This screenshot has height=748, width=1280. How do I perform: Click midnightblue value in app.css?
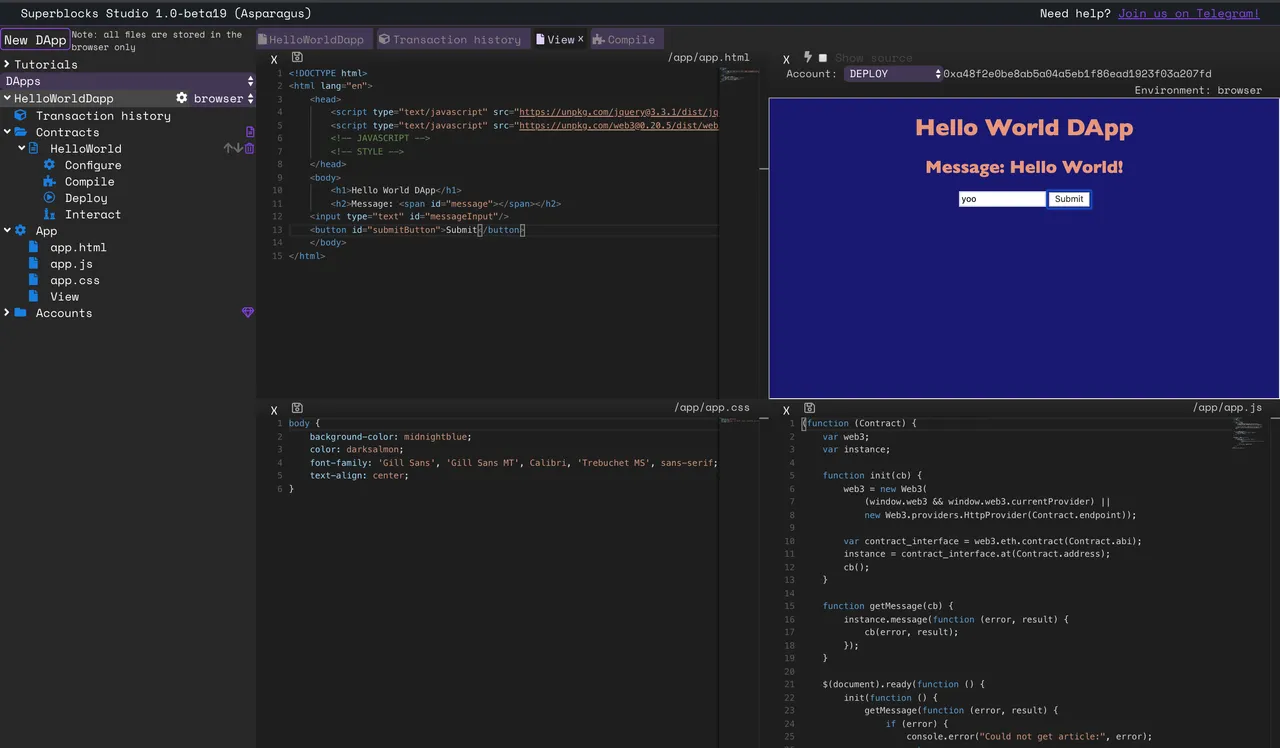tap(433, 436)
